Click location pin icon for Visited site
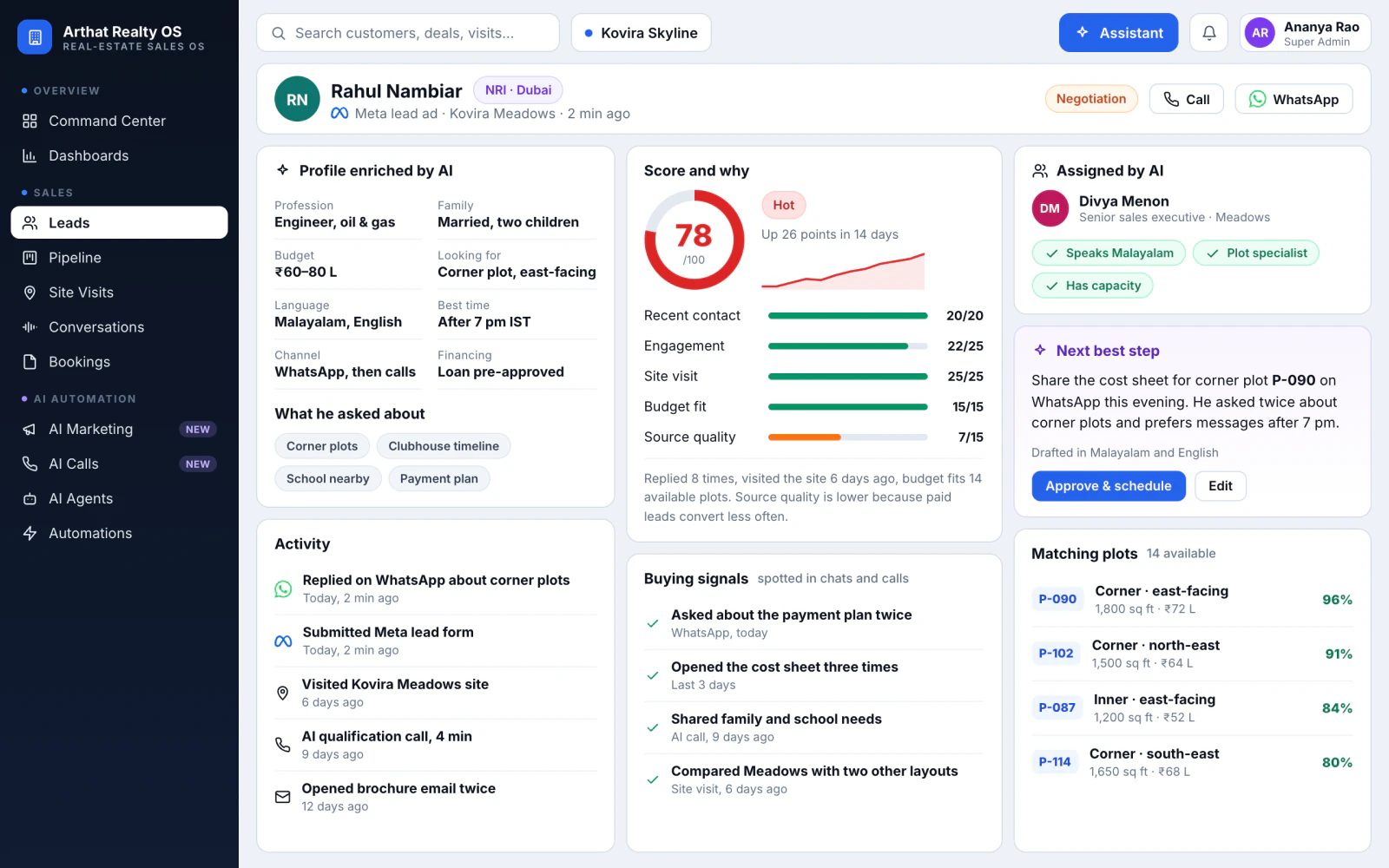1389x868 pixels. pos(282,693)
